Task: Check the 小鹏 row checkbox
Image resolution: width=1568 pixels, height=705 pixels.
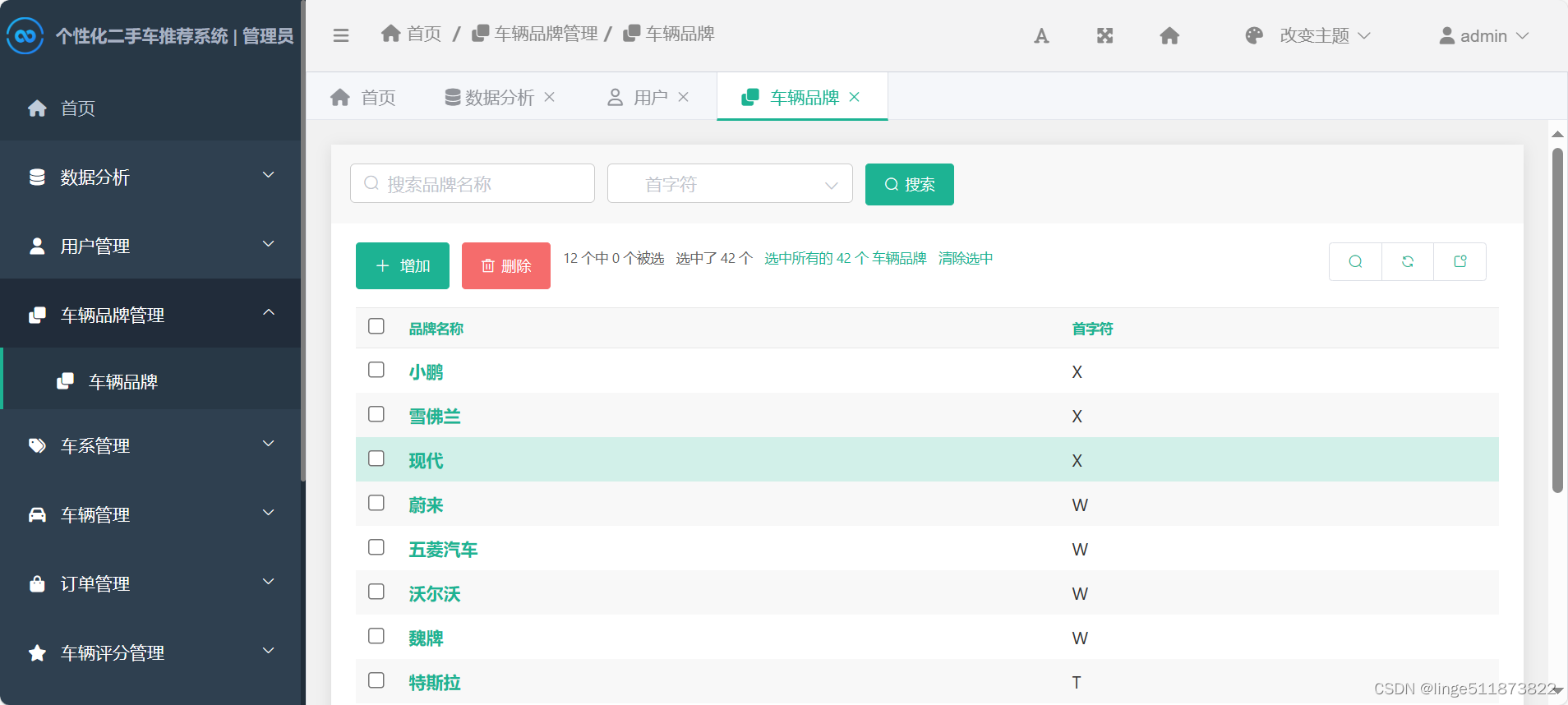Action: pos(376,370)
